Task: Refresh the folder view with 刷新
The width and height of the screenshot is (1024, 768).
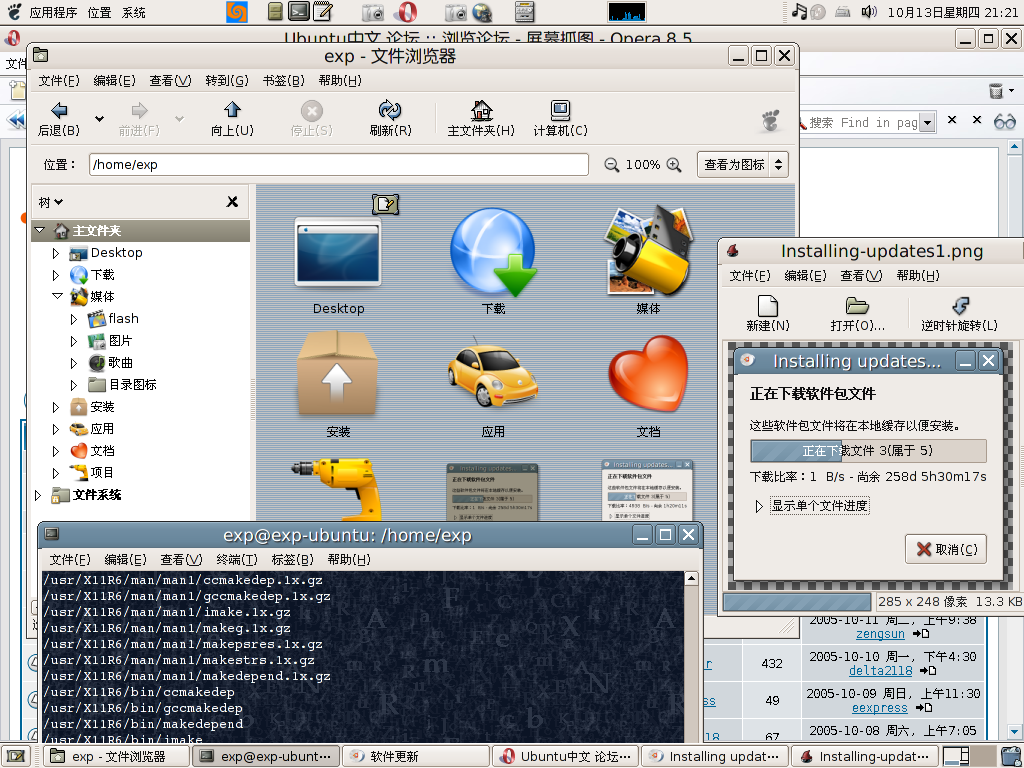Action: 391,119
